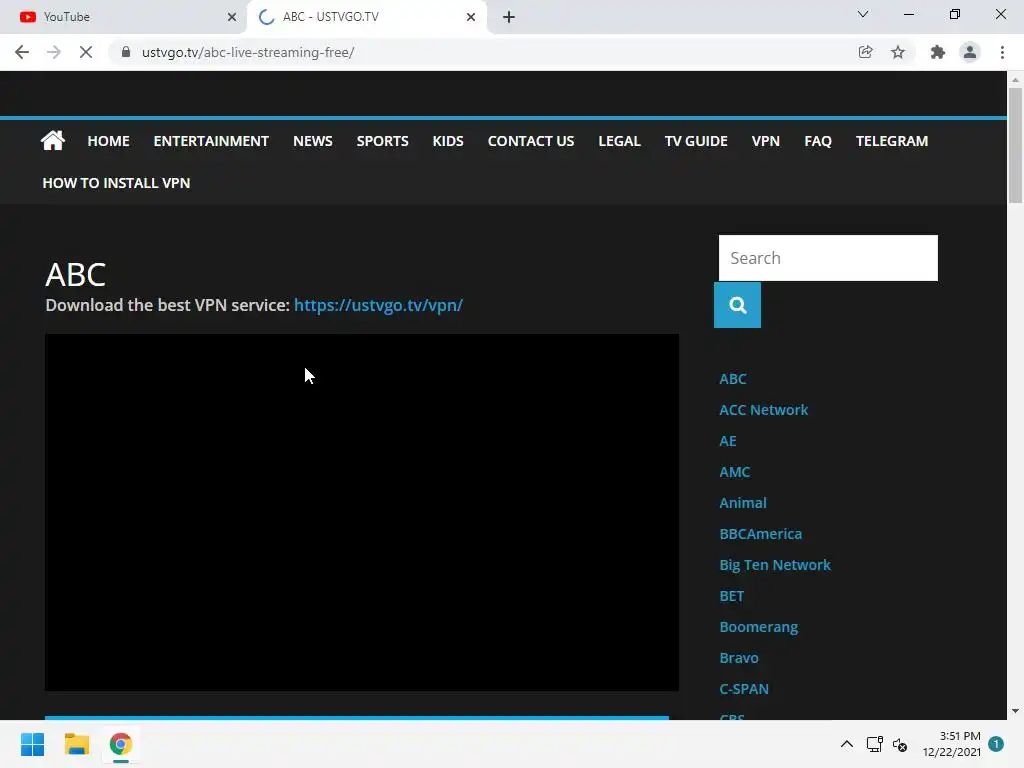Open the Bravo channel link
This screenshot has width=1024, height=768.
[x=739, y=658]
